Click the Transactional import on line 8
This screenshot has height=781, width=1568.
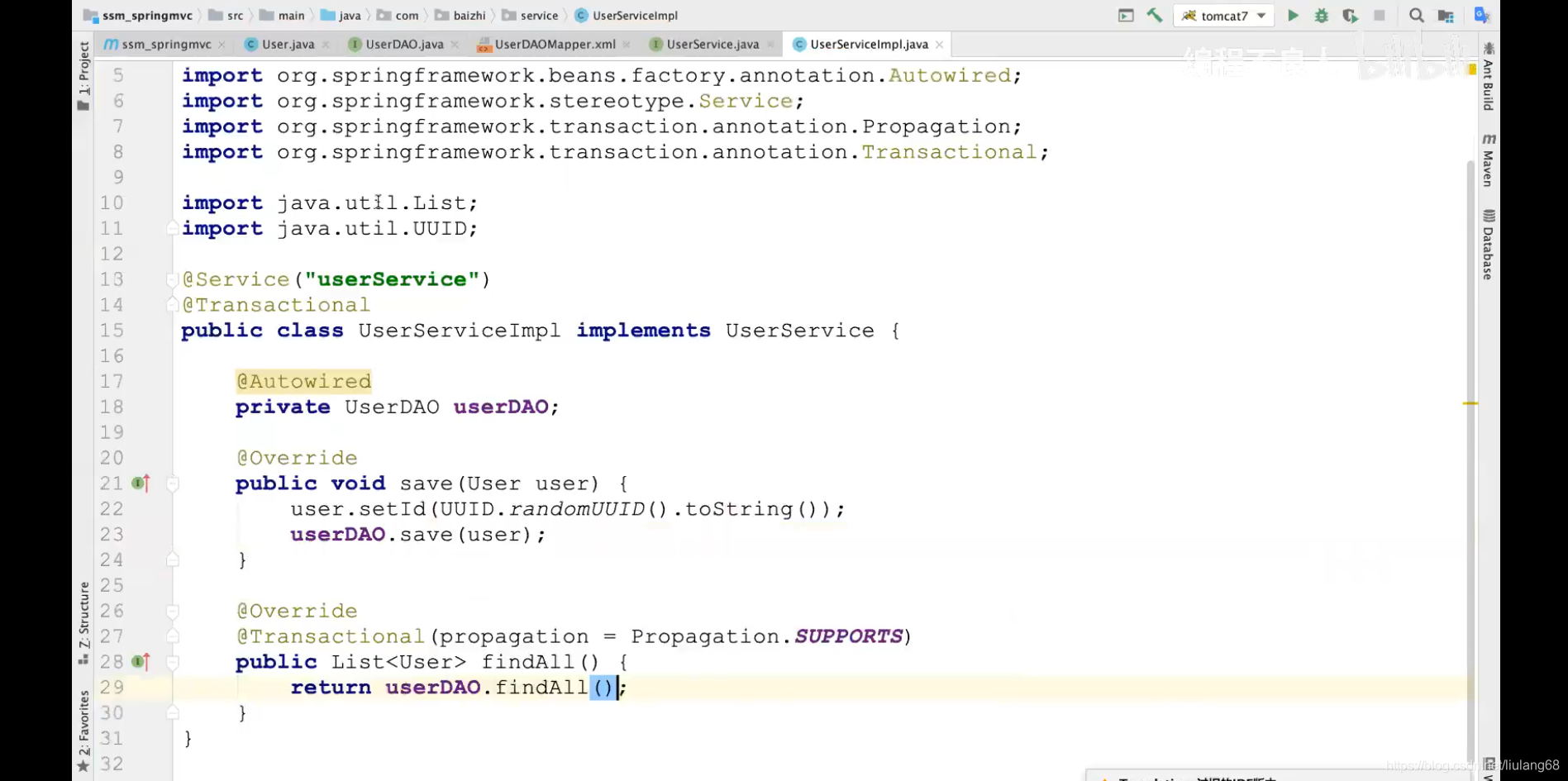[x=949, y=152]
